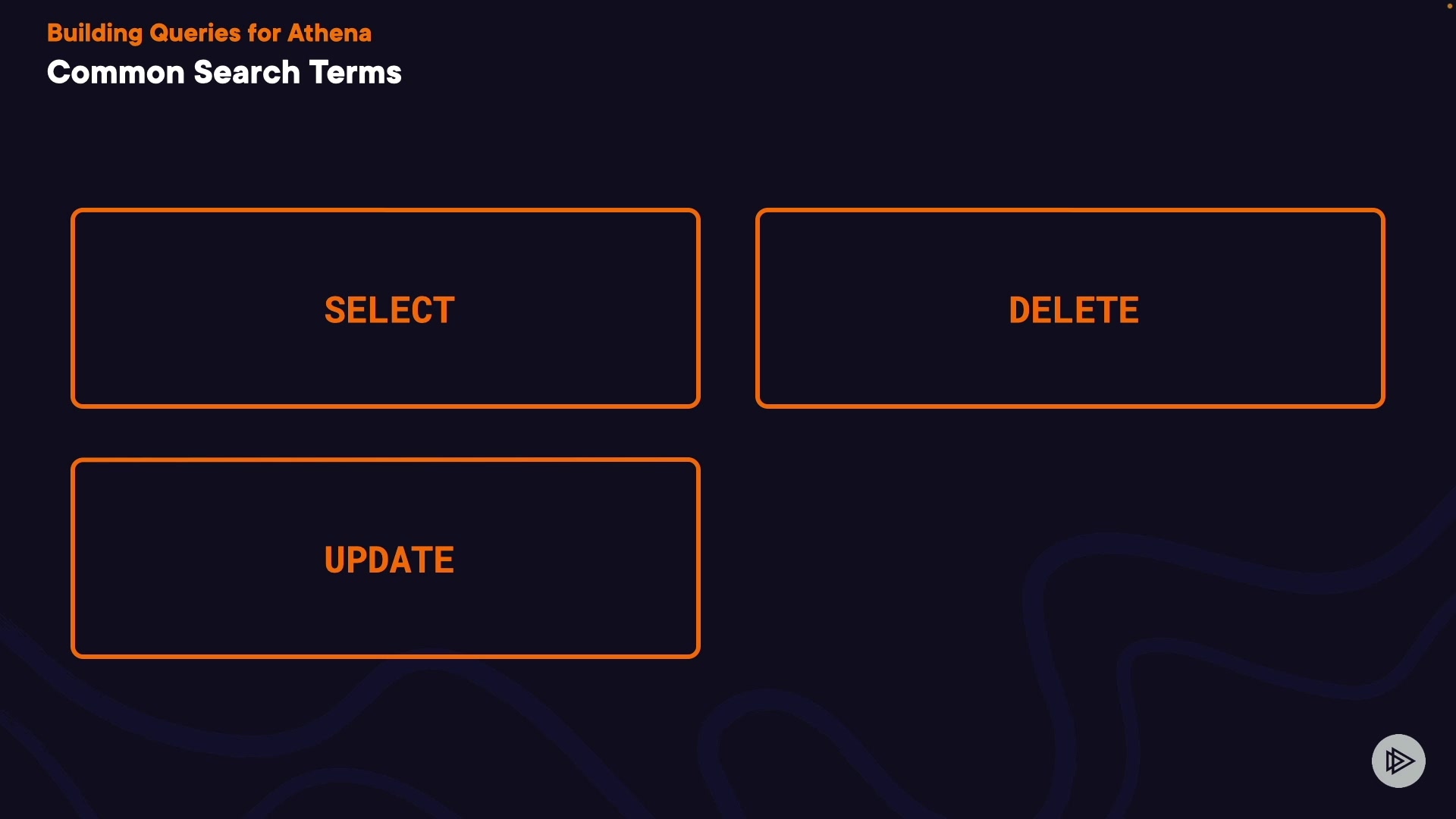The image size is (1456, 819).
Task: Click the word "Athena" in the title
Action: pos(329,33)
